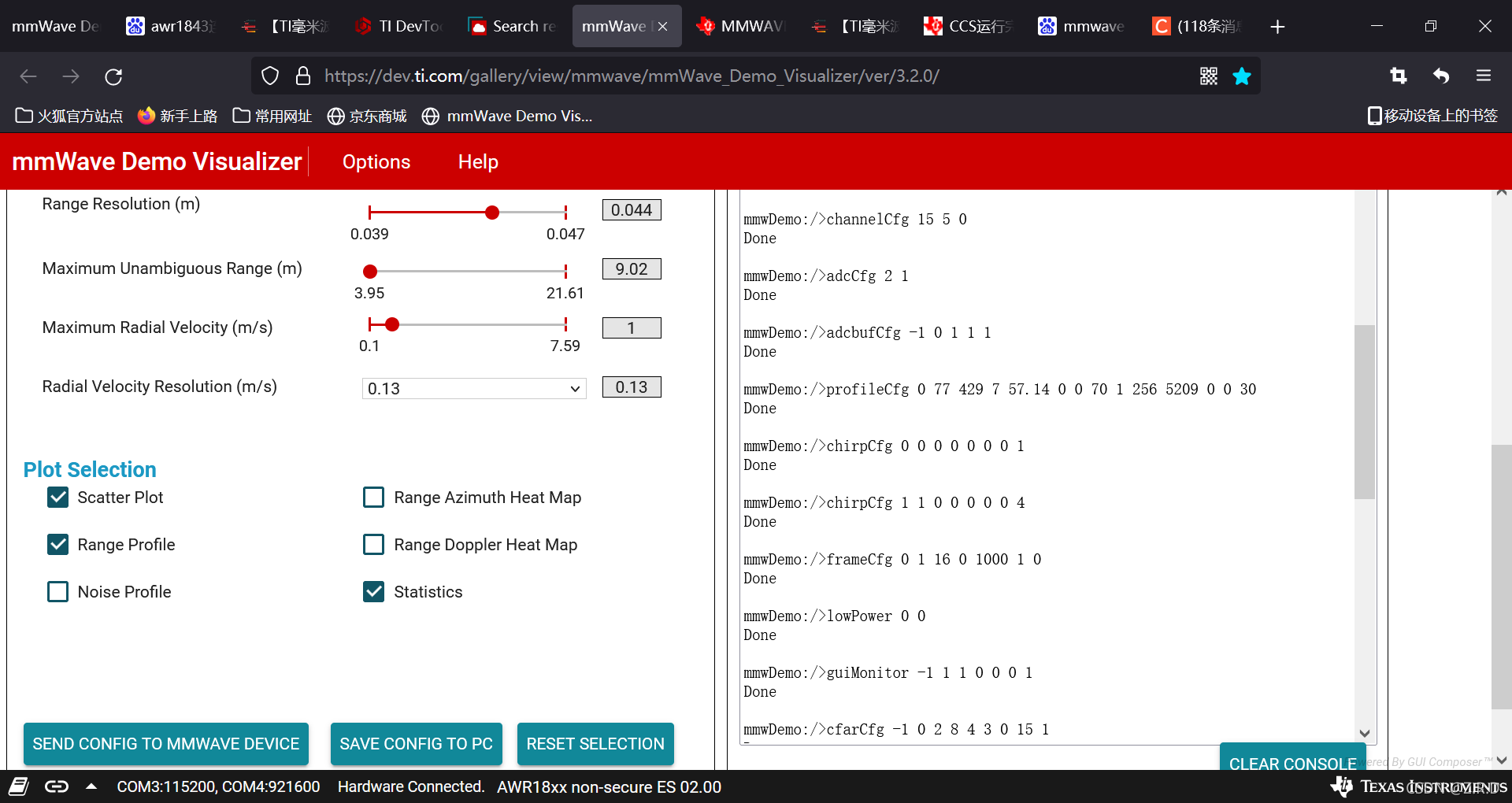The image size is (1512, 803).
Task: Click the site security padlock icon
Action: tap(303, 76)
